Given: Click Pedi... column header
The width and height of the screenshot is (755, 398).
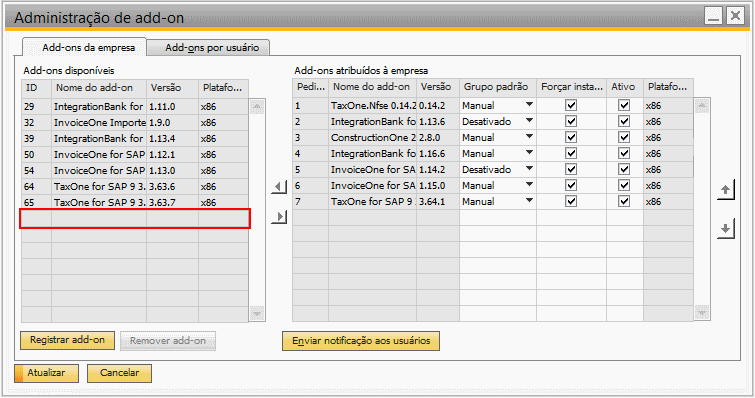Looking at the screenshot, I should (311, 87).
